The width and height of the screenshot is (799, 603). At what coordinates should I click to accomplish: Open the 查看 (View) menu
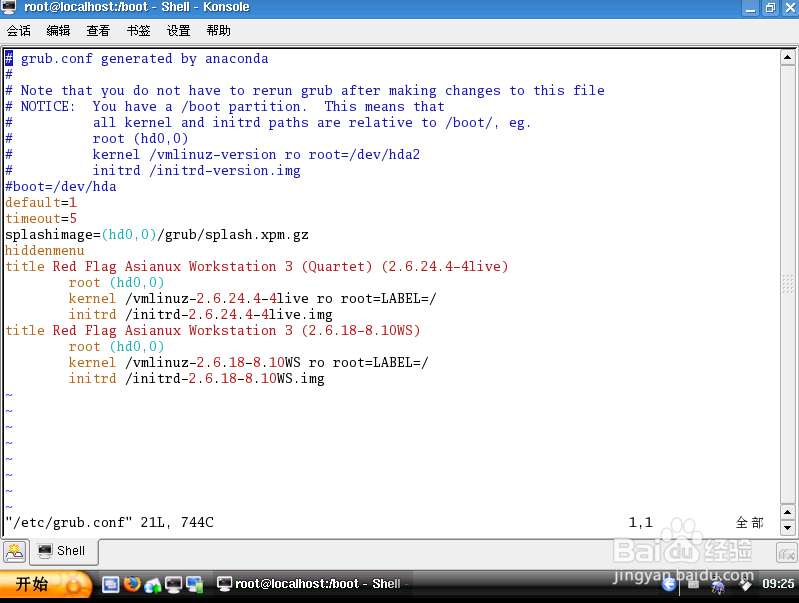click(x=98, y=31)
